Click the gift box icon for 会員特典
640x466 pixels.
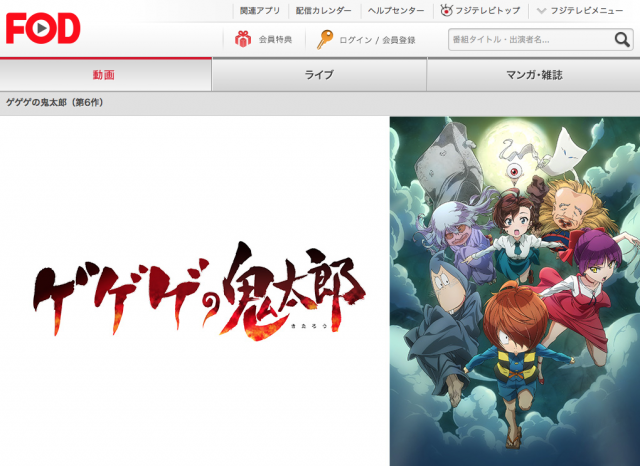coord(243,39)
